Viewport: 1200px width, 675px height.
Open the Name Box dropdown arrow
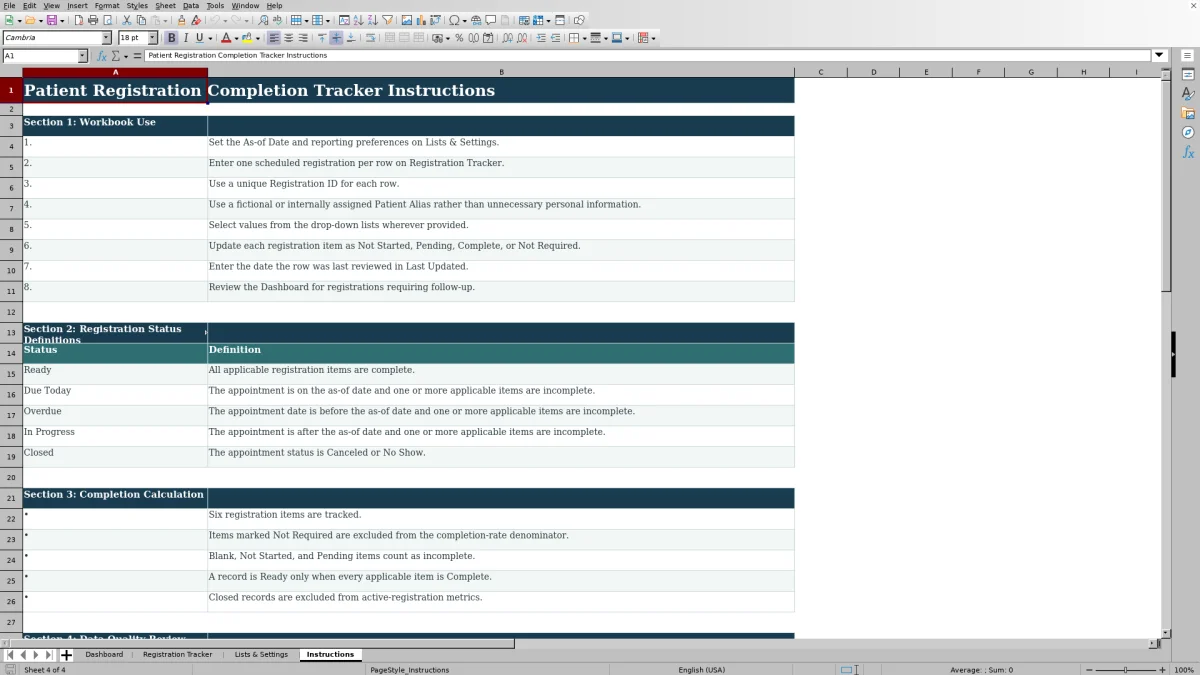coord(82,56)
